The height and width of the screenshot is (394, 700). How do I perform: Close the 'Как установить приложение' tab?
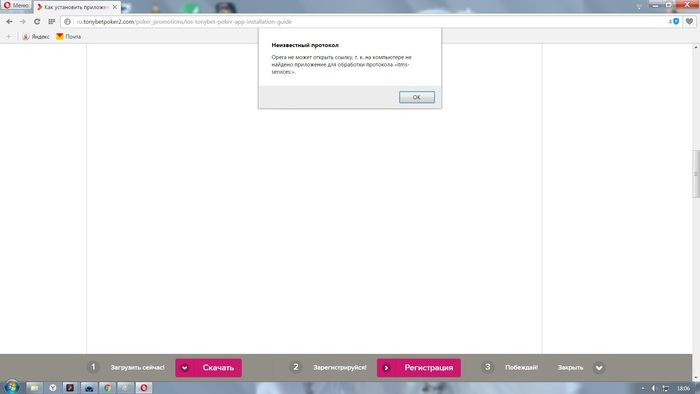[x=115, y=7]
